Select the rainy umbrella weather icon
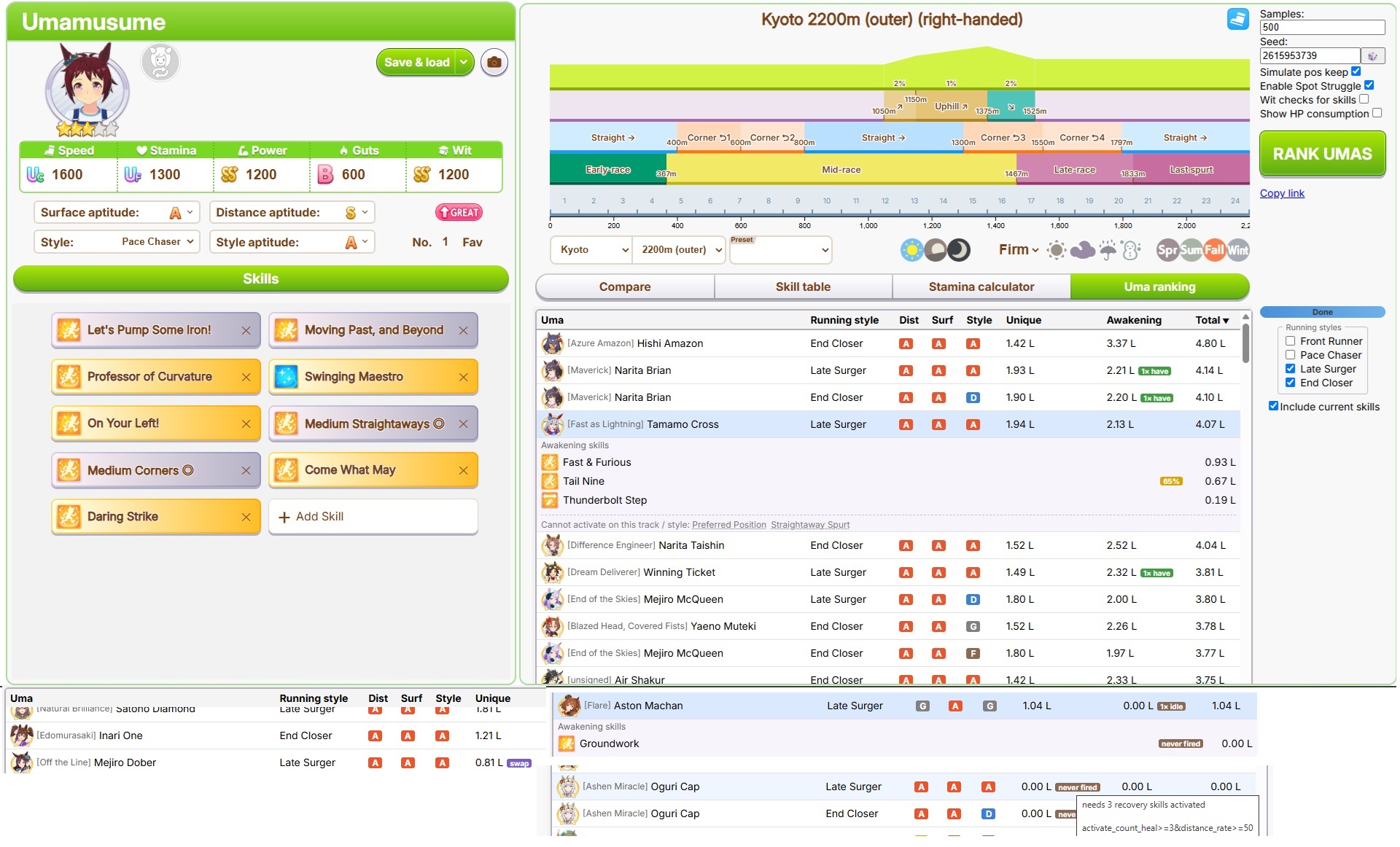The width and height of the screenshot is (1400, 847). pos(1108,251)
